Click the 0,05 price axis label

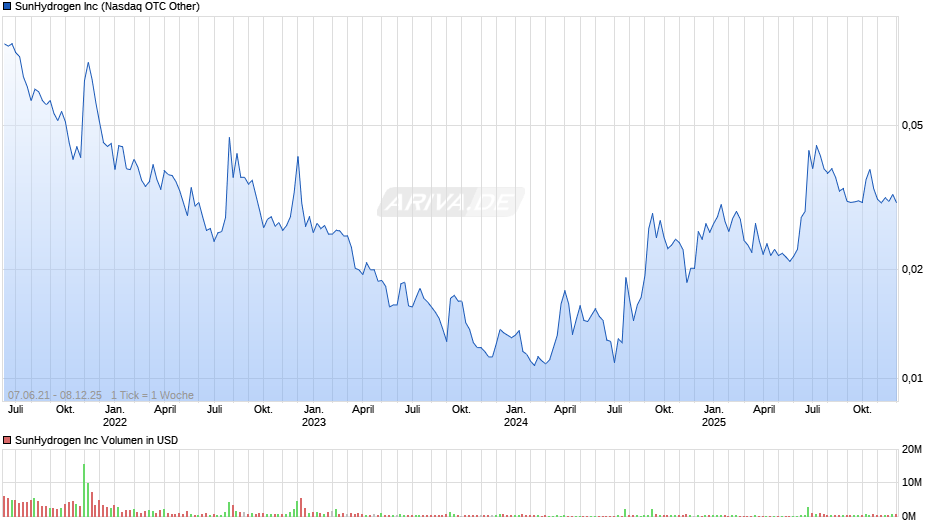tap(912, 125)
